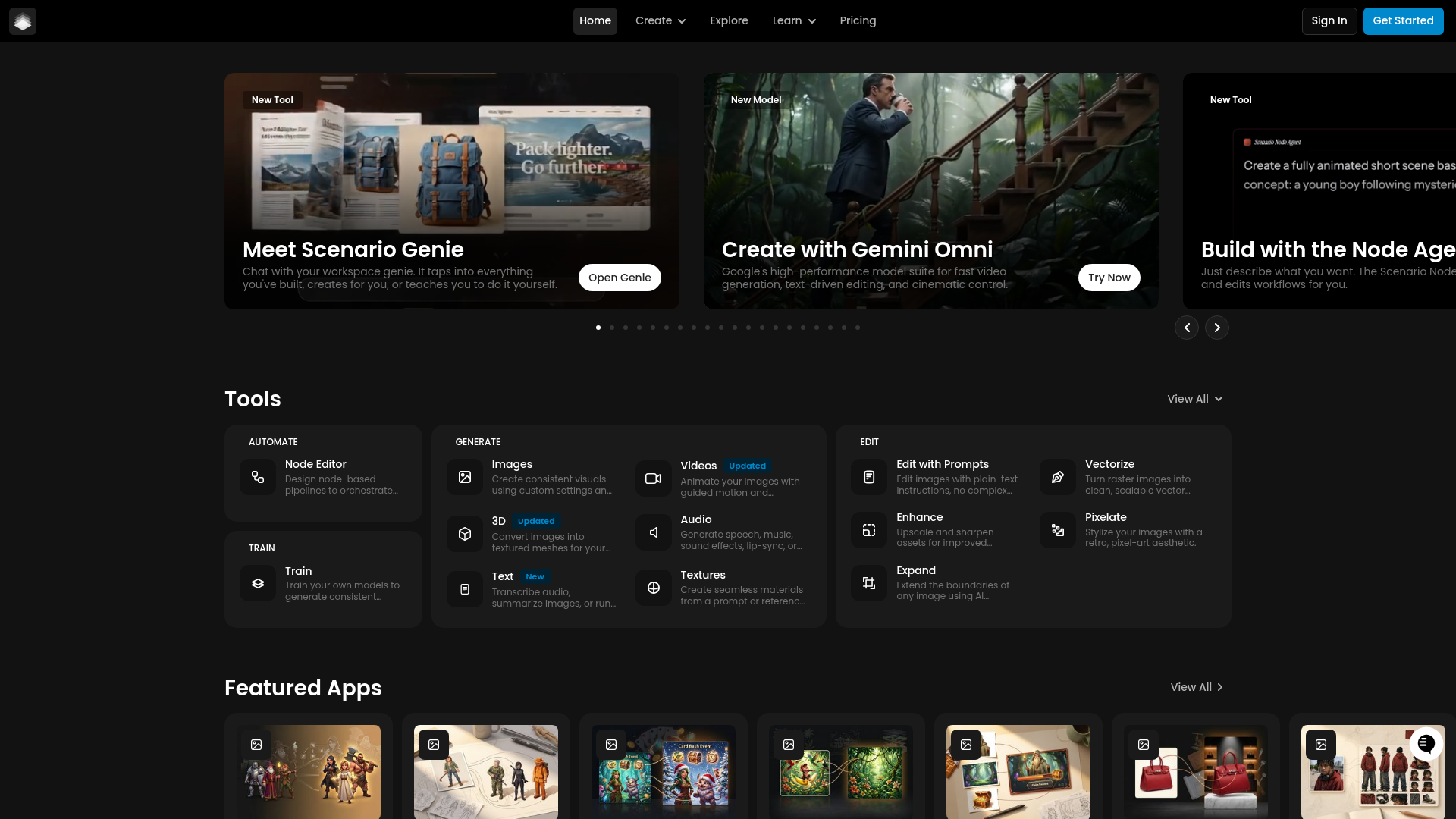The image size is (1456, 819).
Task: Click image icon on red handbag app
Action: pyautogui.click(x=1144, y=745)
